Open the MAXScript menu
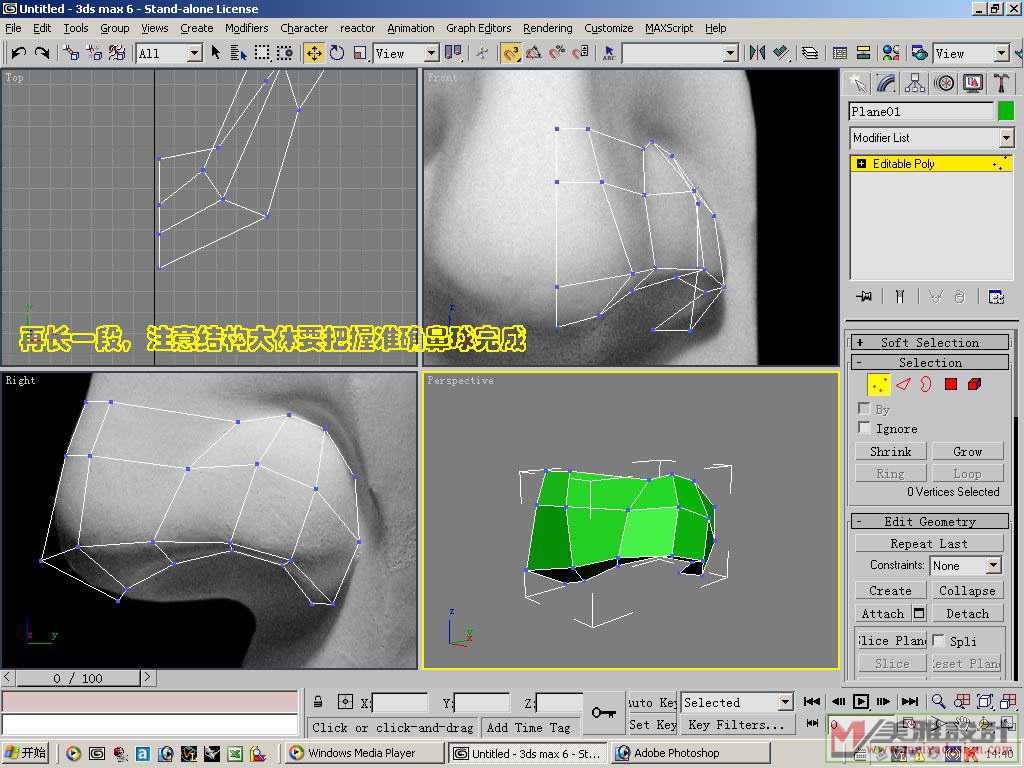This screenshot has height=768, width=1024. tap(669, 28)
